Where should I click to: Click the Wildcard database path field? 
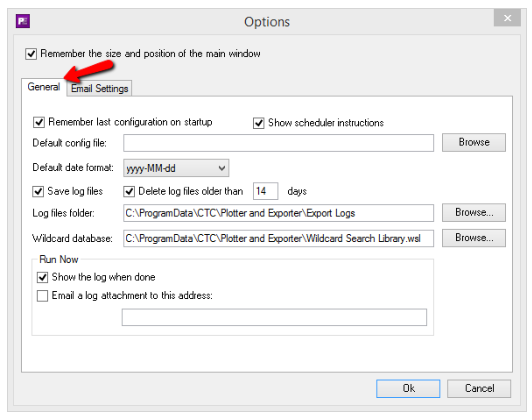278,238
